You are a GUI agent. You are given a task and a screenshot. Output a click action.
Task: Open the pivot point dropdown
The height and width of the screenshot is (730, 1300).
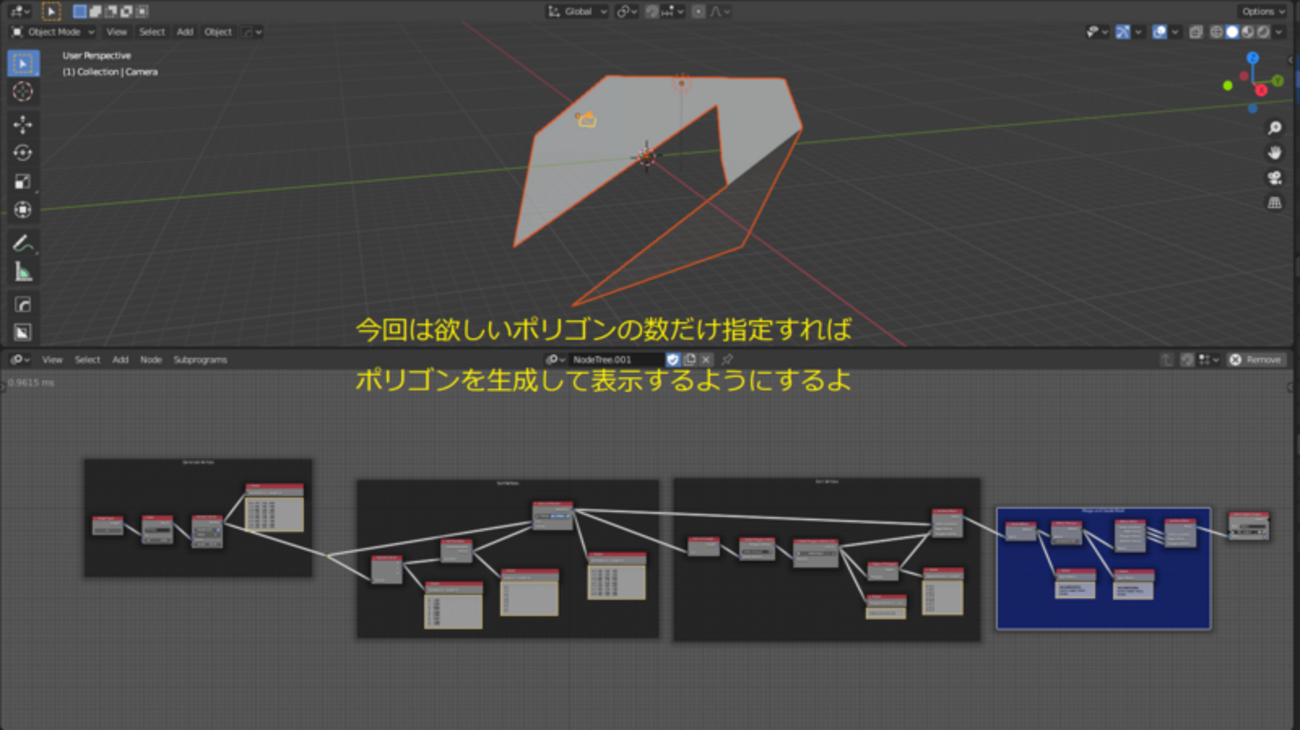coord(627,12)
